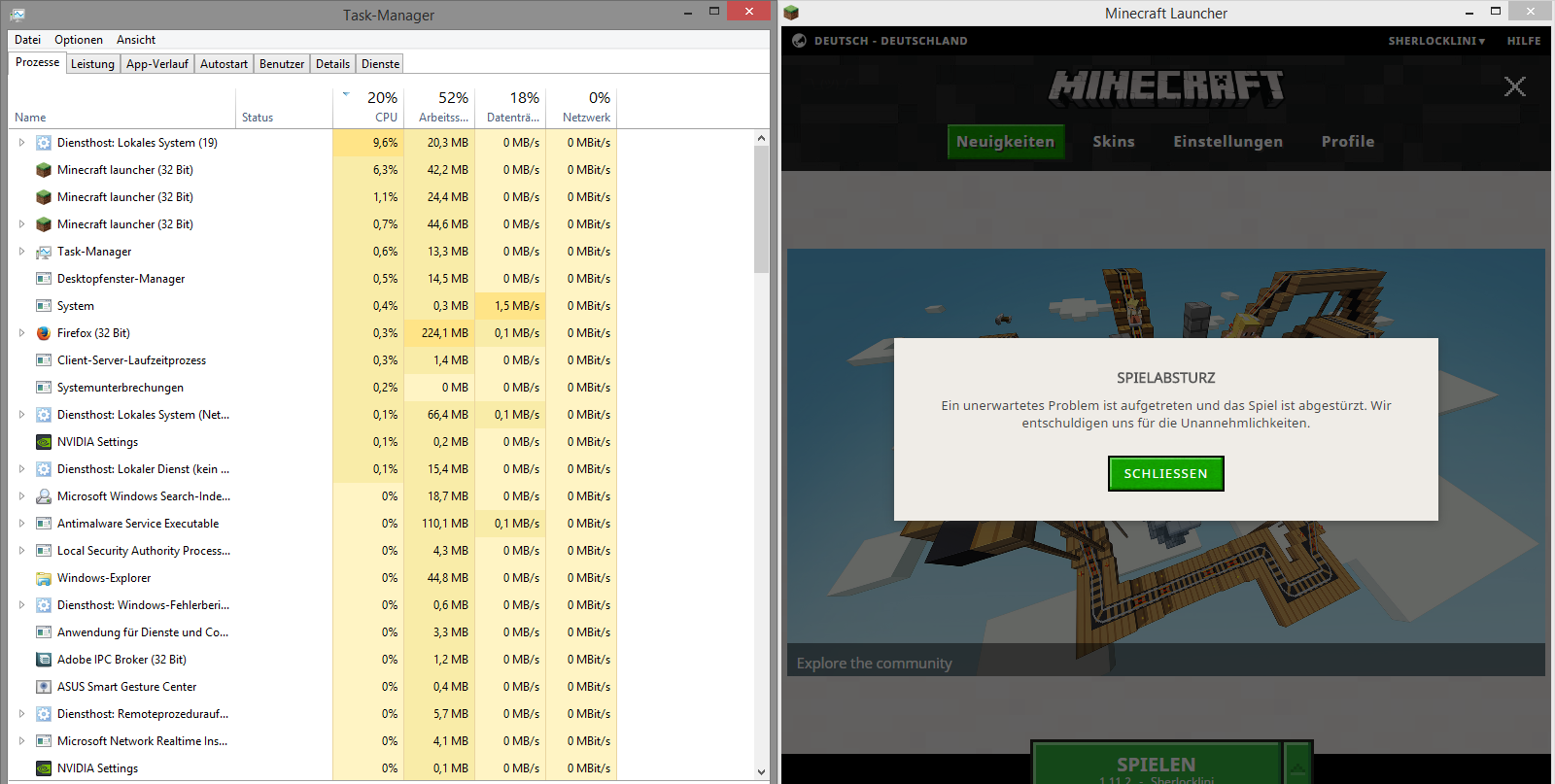Sort processes by the Name column header
The image size is (1555, 784).
(122, 107)
